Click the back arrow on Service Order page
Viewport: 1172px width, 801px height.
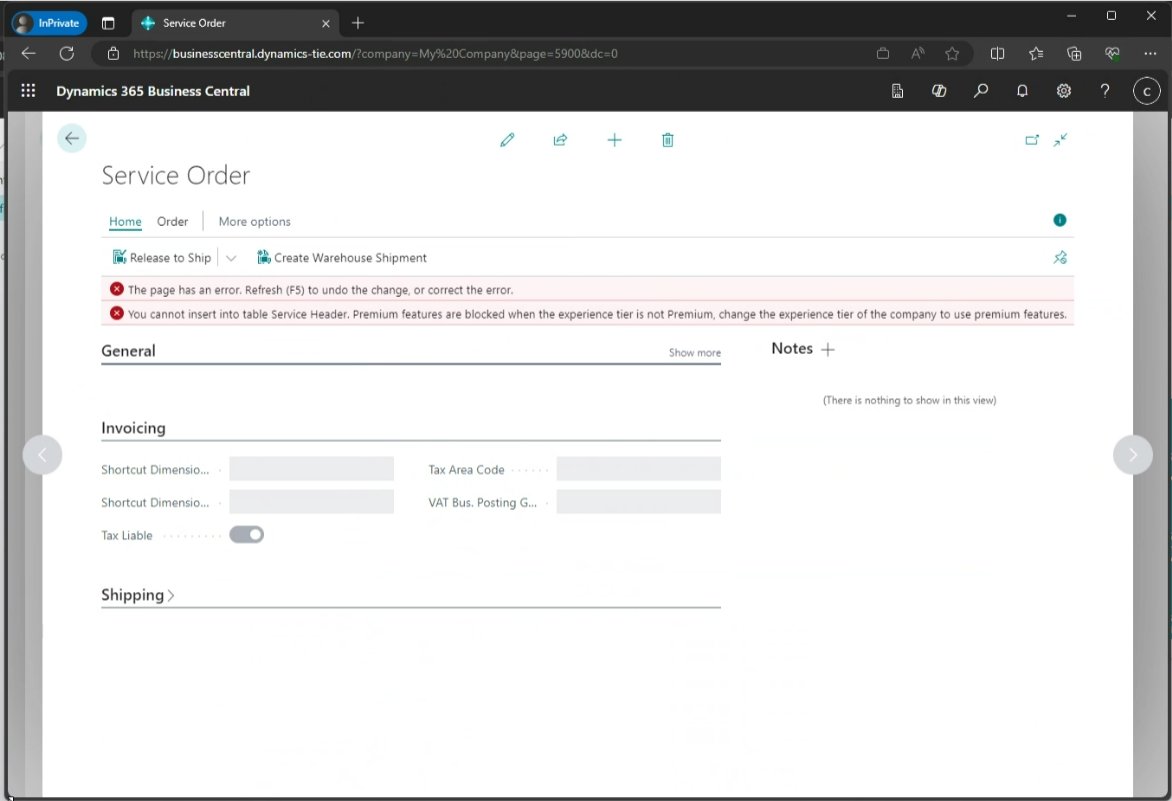[x=72, y=138]
